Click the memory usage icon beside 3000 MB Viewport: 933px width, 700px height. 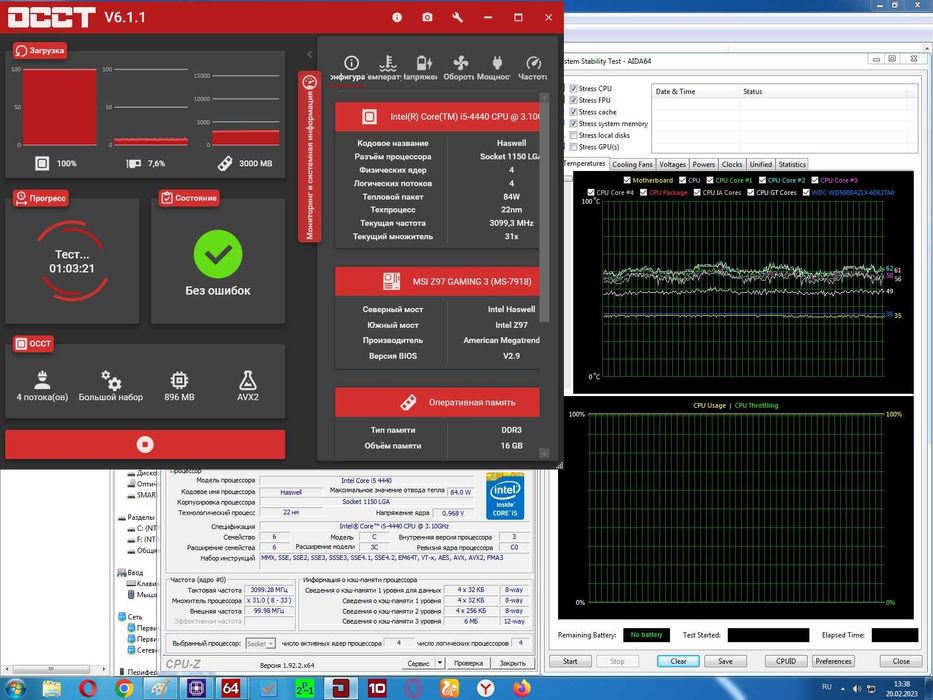point(225,163)
